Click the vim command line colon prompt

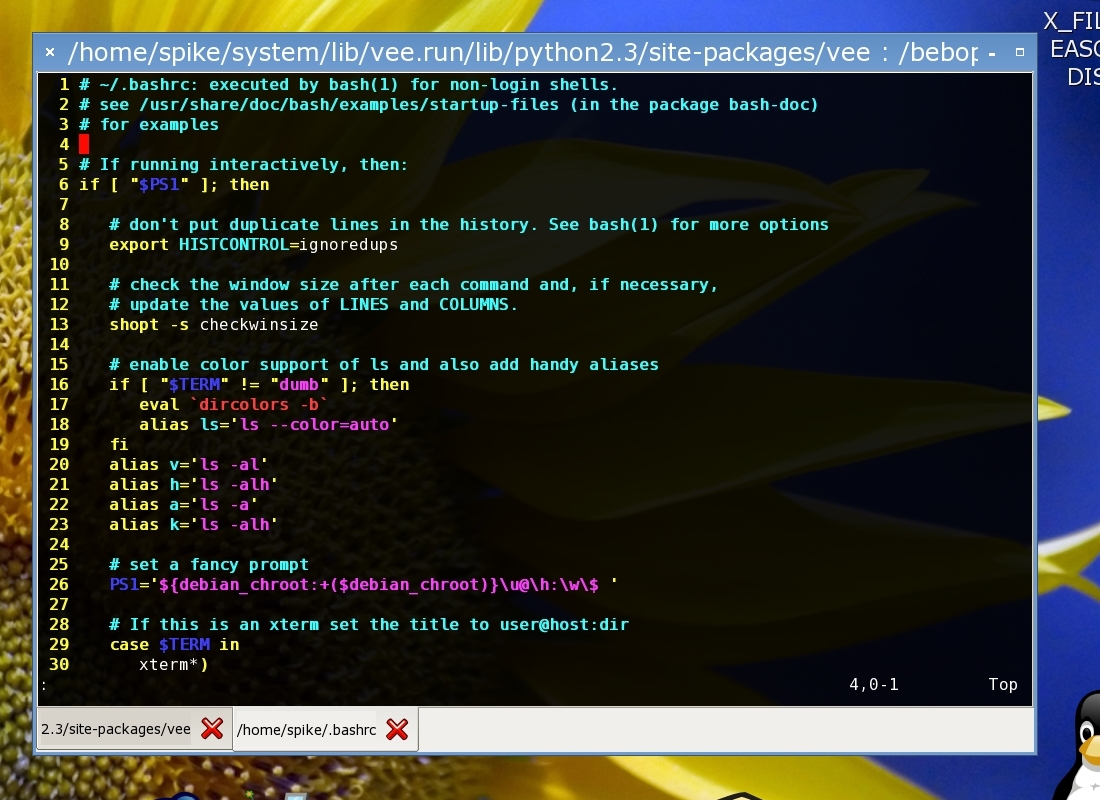tap(43, 685)
